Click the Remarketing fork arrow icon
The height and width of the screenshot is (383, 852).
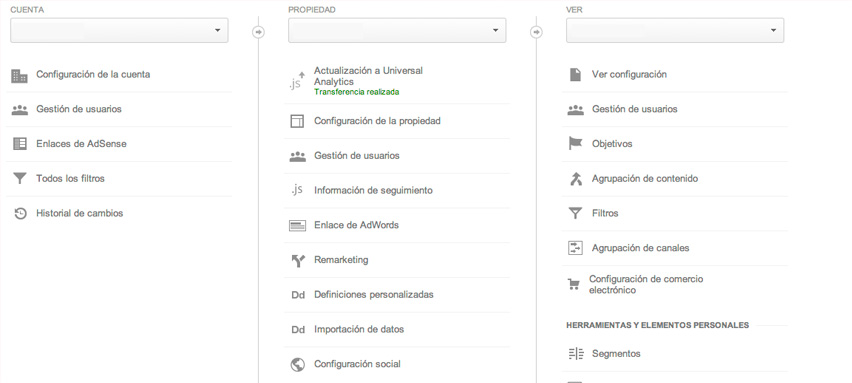click(x=298, y=261)
